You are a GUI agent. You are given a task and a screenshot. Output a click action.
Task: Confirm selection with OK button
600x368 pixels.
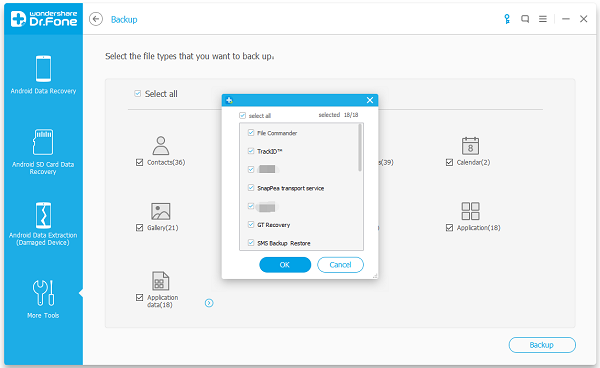285,265
